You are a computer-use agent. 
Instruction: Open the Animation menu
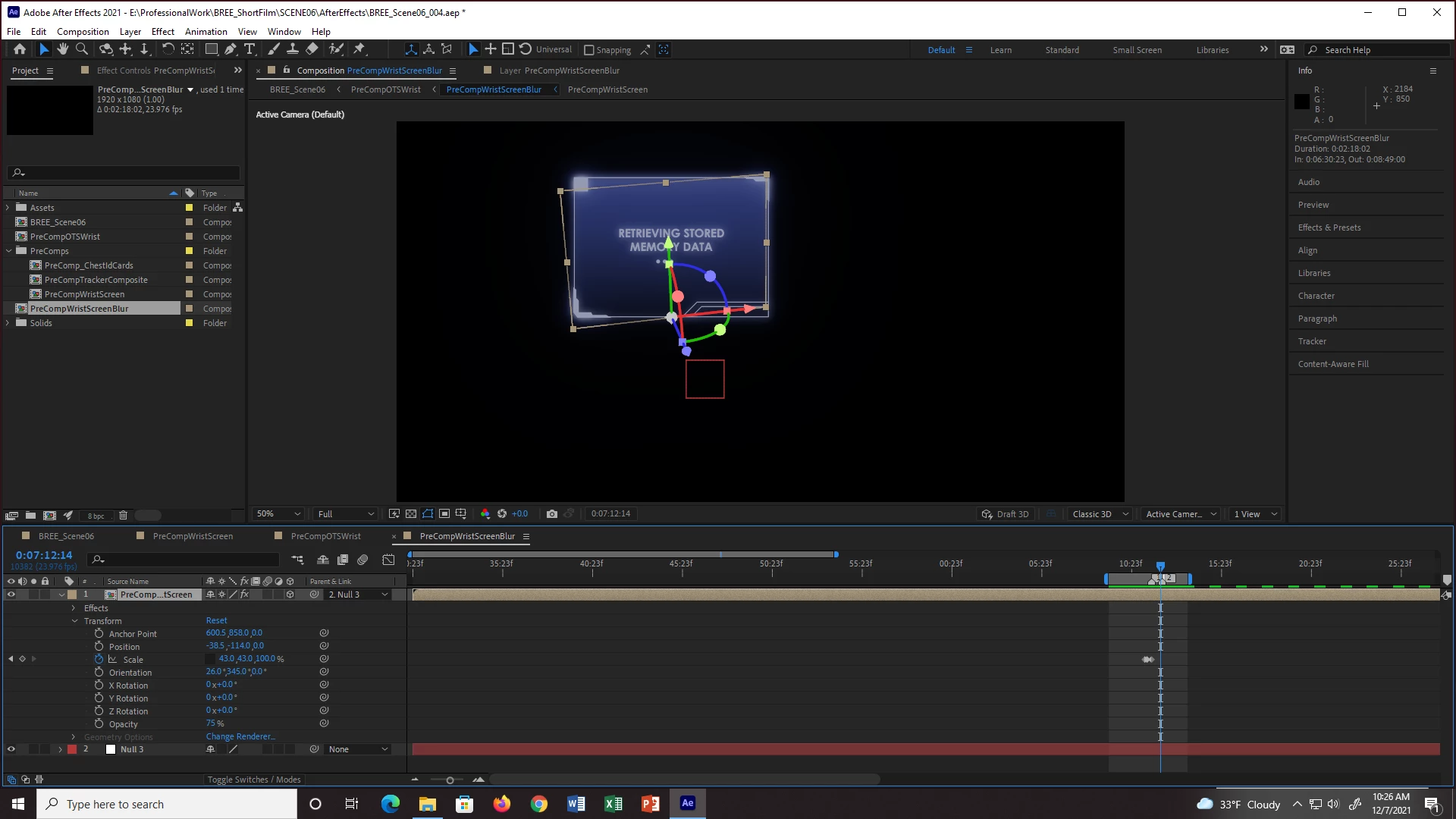pyautogui.click(x=206, y=31)
